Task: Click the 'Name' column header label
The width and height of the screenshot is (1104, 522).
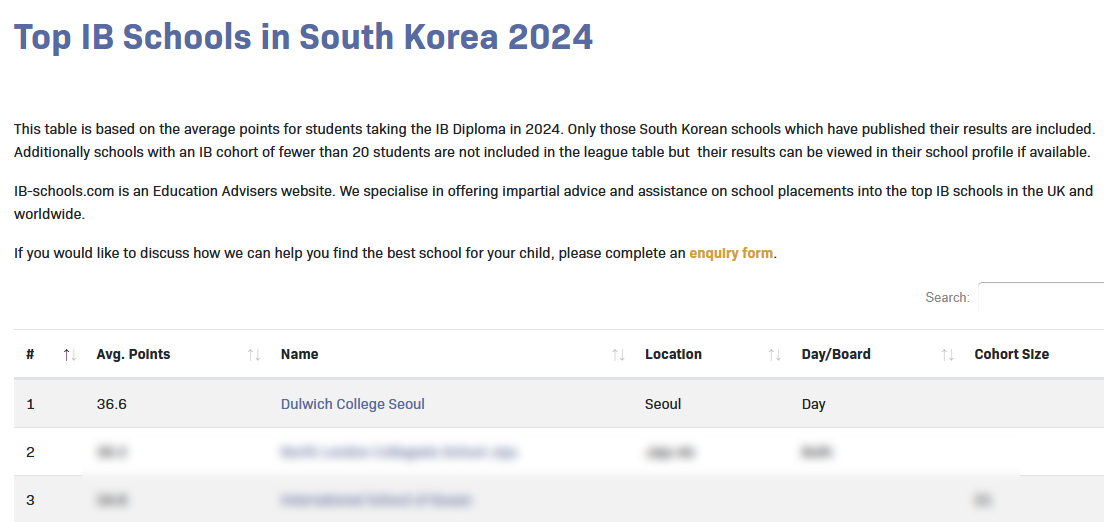Action: click(299, 354)
